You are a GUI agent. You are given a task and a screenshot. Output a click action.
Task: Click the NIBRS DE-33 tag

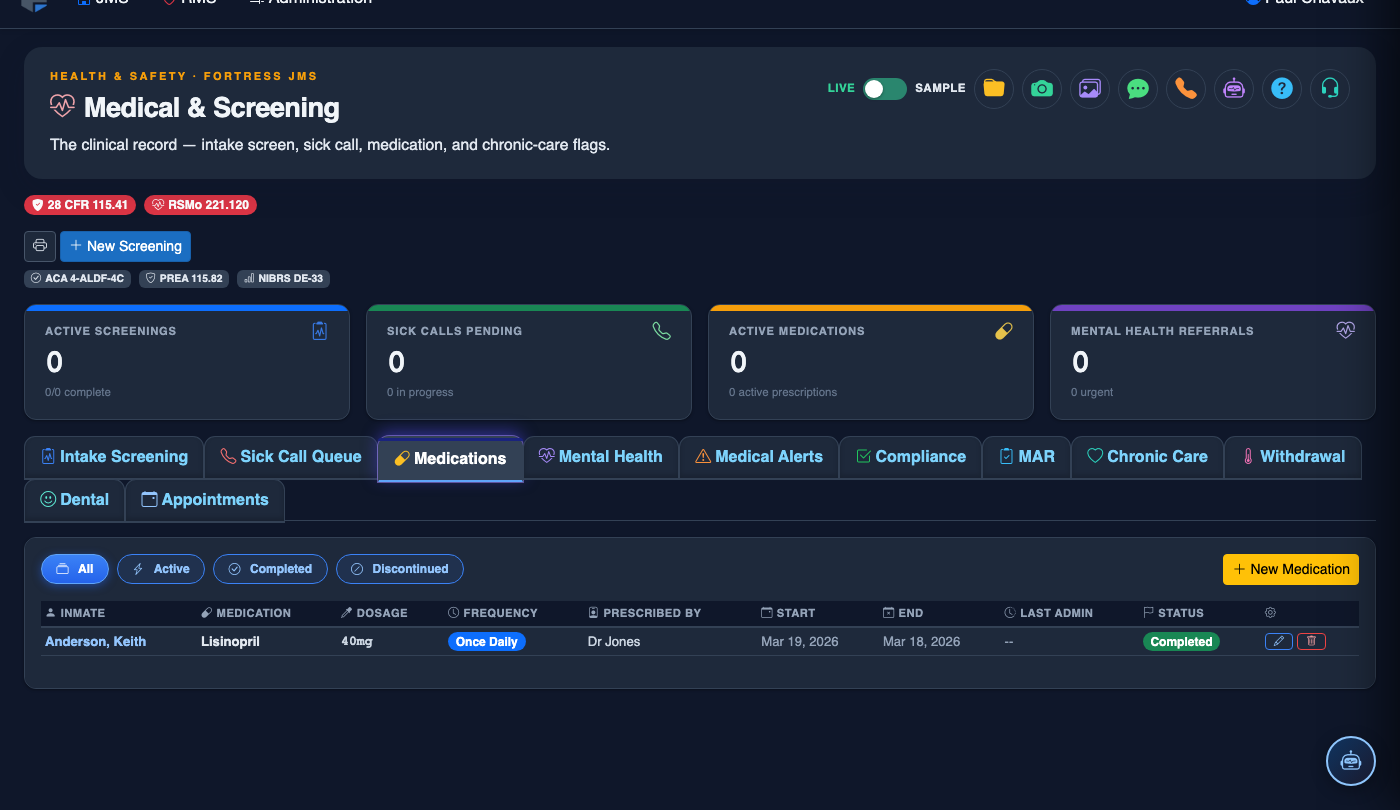(x=283, y=278)
